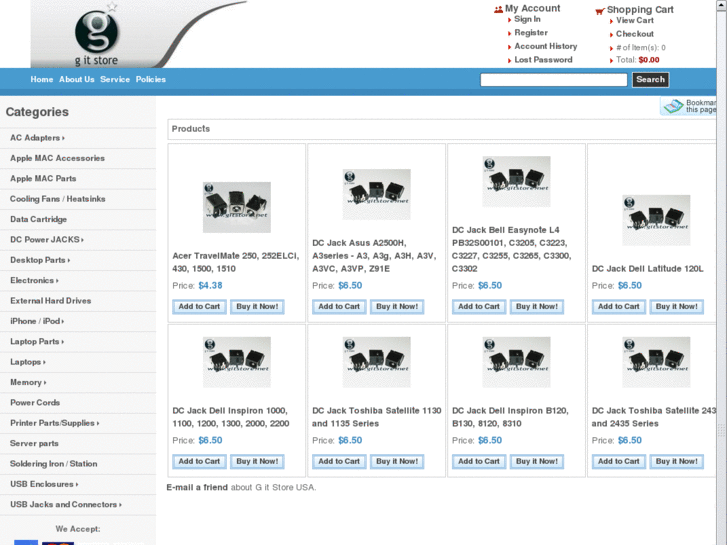Open DC Jack Dell Latitude 120L thumbnail
The image size is (727, 545).
pyautogui.click(x=656, y=220)
